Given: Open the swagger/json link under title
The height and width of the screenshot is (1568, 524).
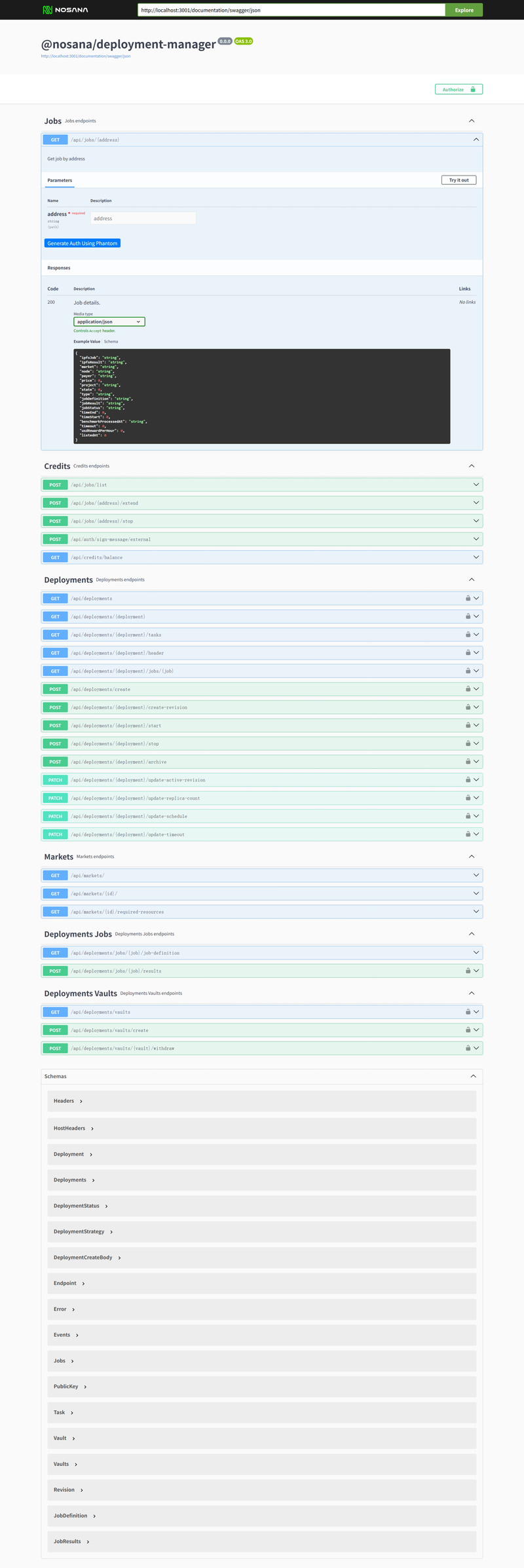Looking at the screenshot, I should click(x=86, y=56).
